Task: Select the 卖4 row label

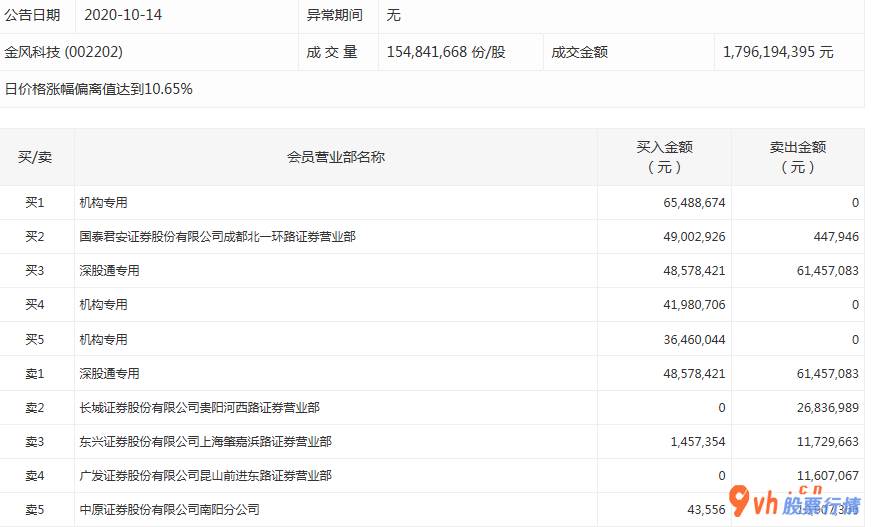Action: pos(35,476)
